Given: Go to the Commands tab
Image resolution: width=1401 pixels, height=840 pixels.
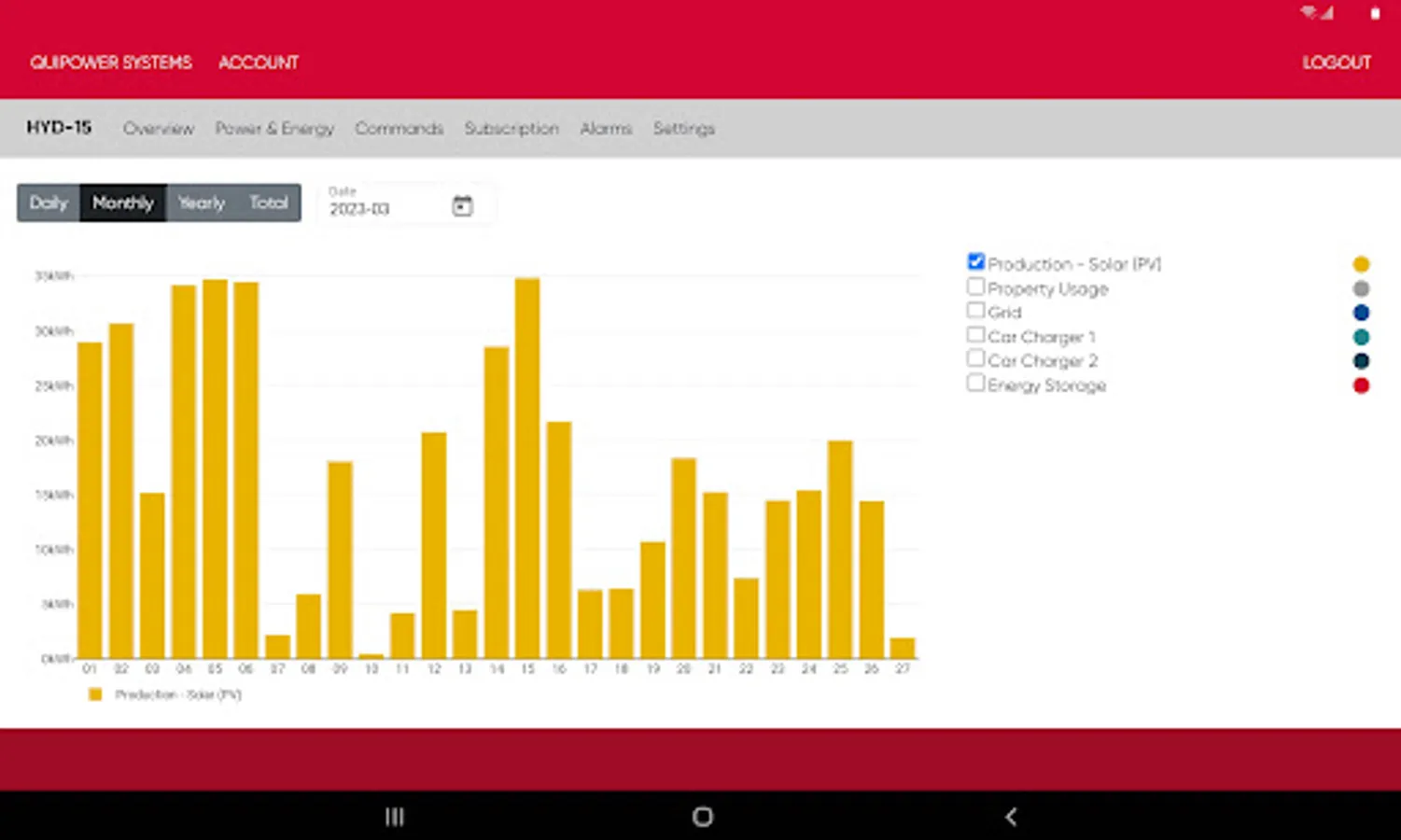Looking at the screenshot, I should (x=399, y=129).
